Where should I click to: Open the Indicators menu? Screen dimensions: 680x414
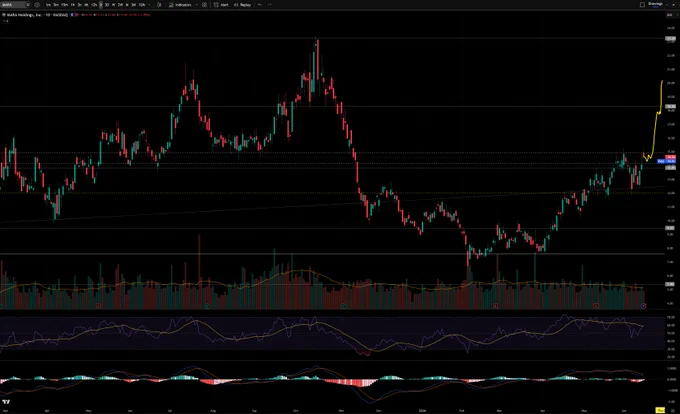[x=180, y=5]
